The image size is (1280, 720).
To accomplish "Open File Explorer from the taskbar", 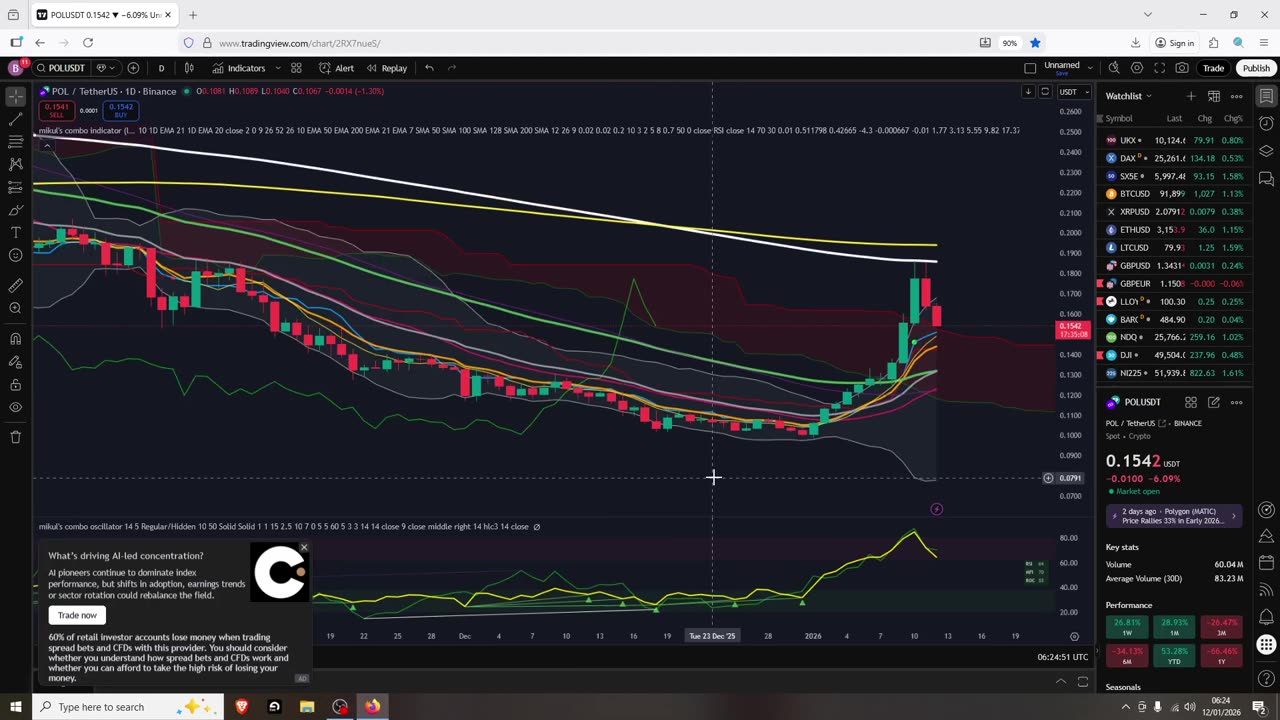I will point(307,707).
